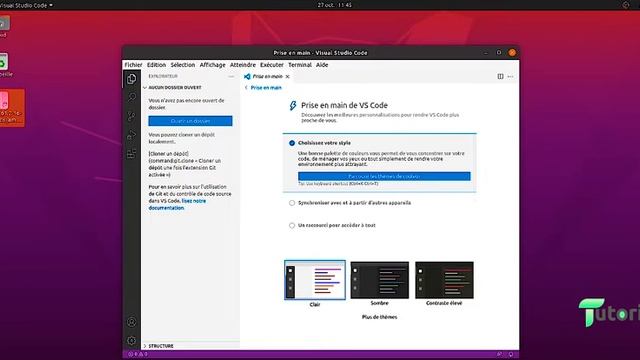This screenshot has height=360, width=640.
Task: Expand the STRUCTURE section
Action: coord(158,346)
